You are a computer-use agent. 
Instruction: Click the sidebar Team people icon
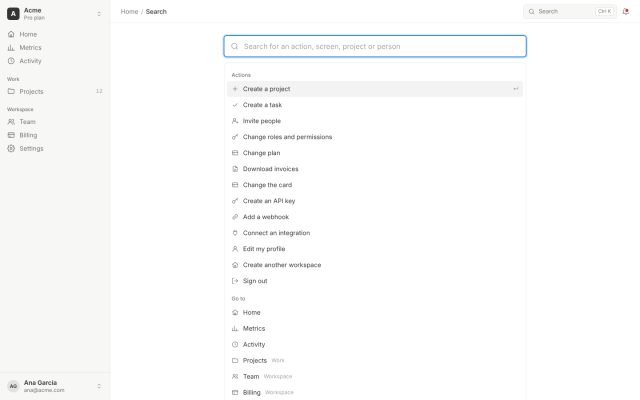11,122
